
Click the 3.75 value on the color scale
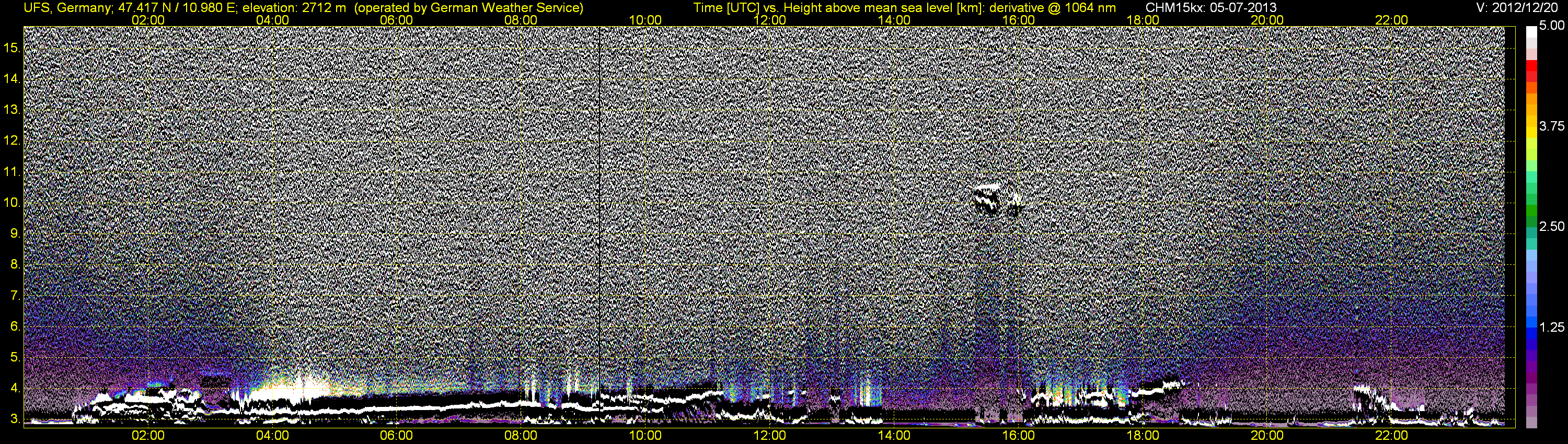tap(1552, 126)
